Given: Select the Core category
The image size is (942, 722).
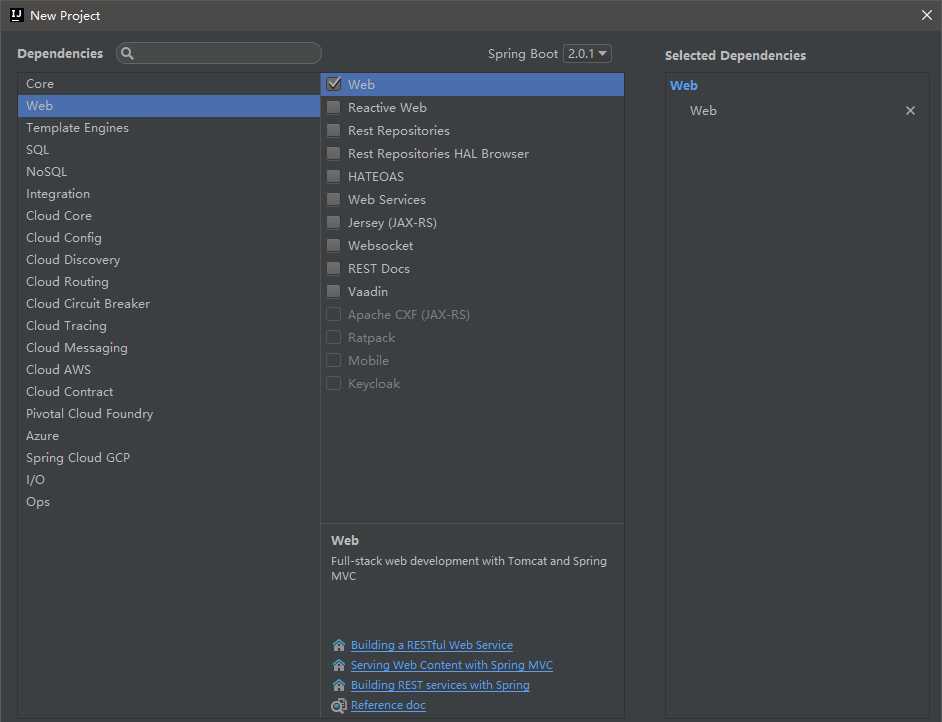Looking at the screenshot, I should pyautogui.click(x=169, y=83).
